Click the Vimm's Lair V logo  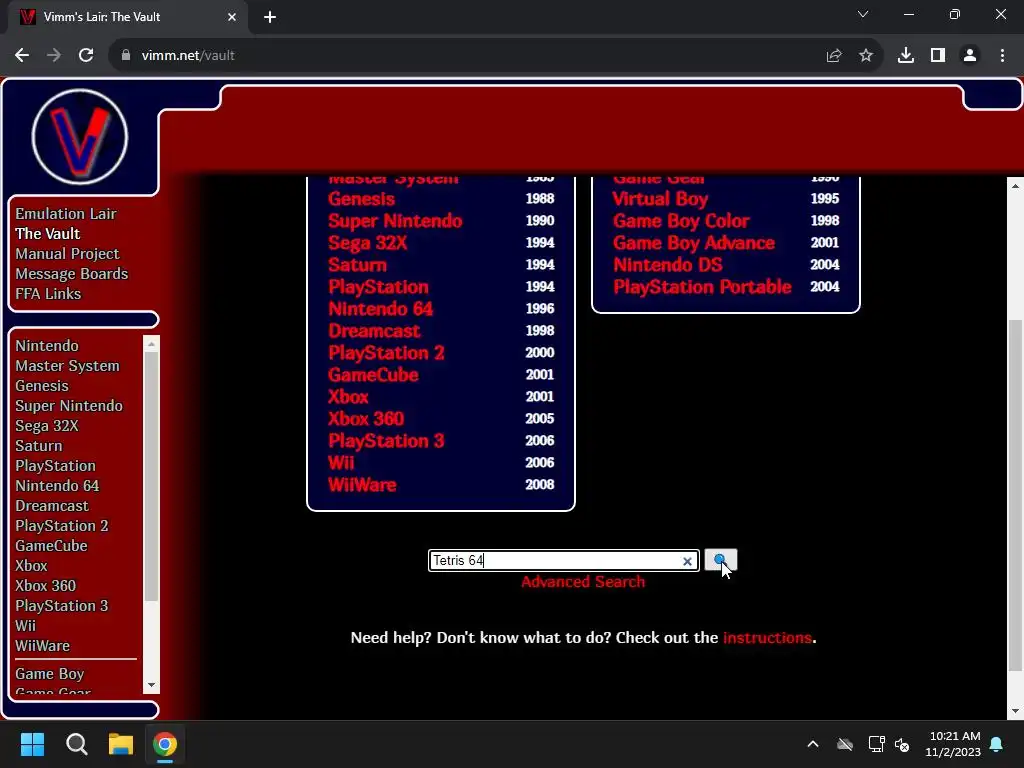click(80, 136)
